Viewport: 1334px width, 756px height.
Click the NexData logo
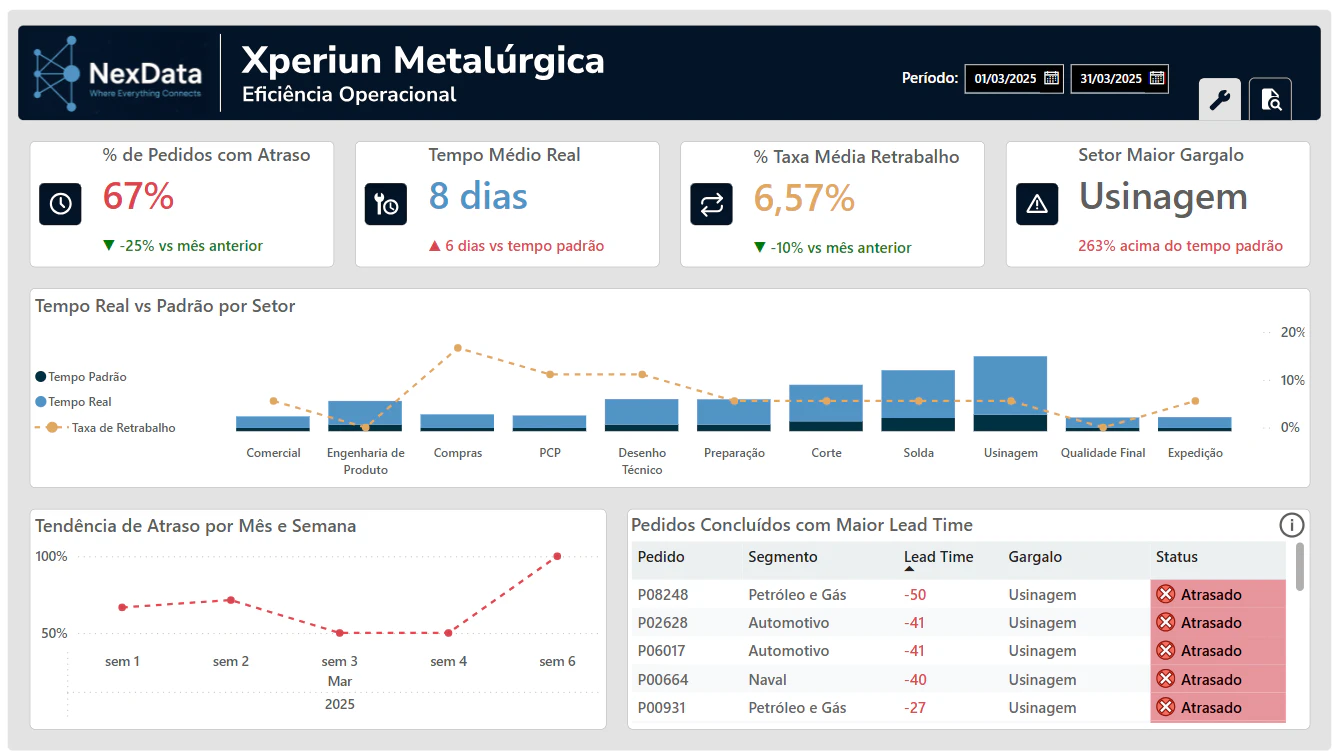pyautogui.click(x=117, y=72)
